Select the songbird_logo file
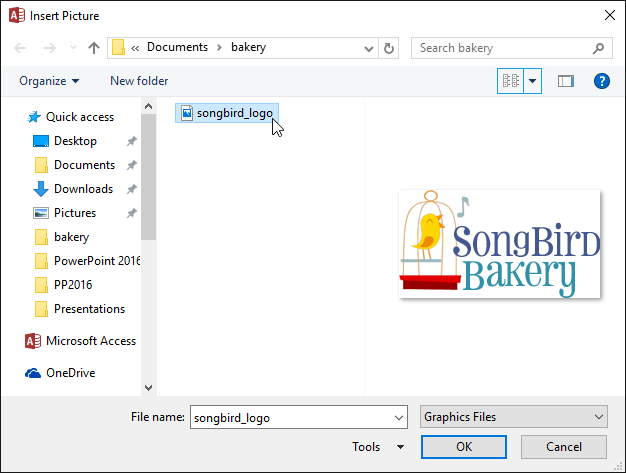The width and height of the screenshot is (626, 473). coord(226,114)
